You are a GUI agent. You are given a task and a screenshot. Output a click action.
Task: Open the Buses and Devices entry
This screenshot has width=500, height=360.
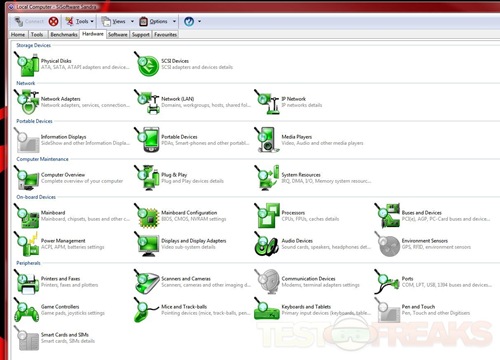tap(421, 213)
